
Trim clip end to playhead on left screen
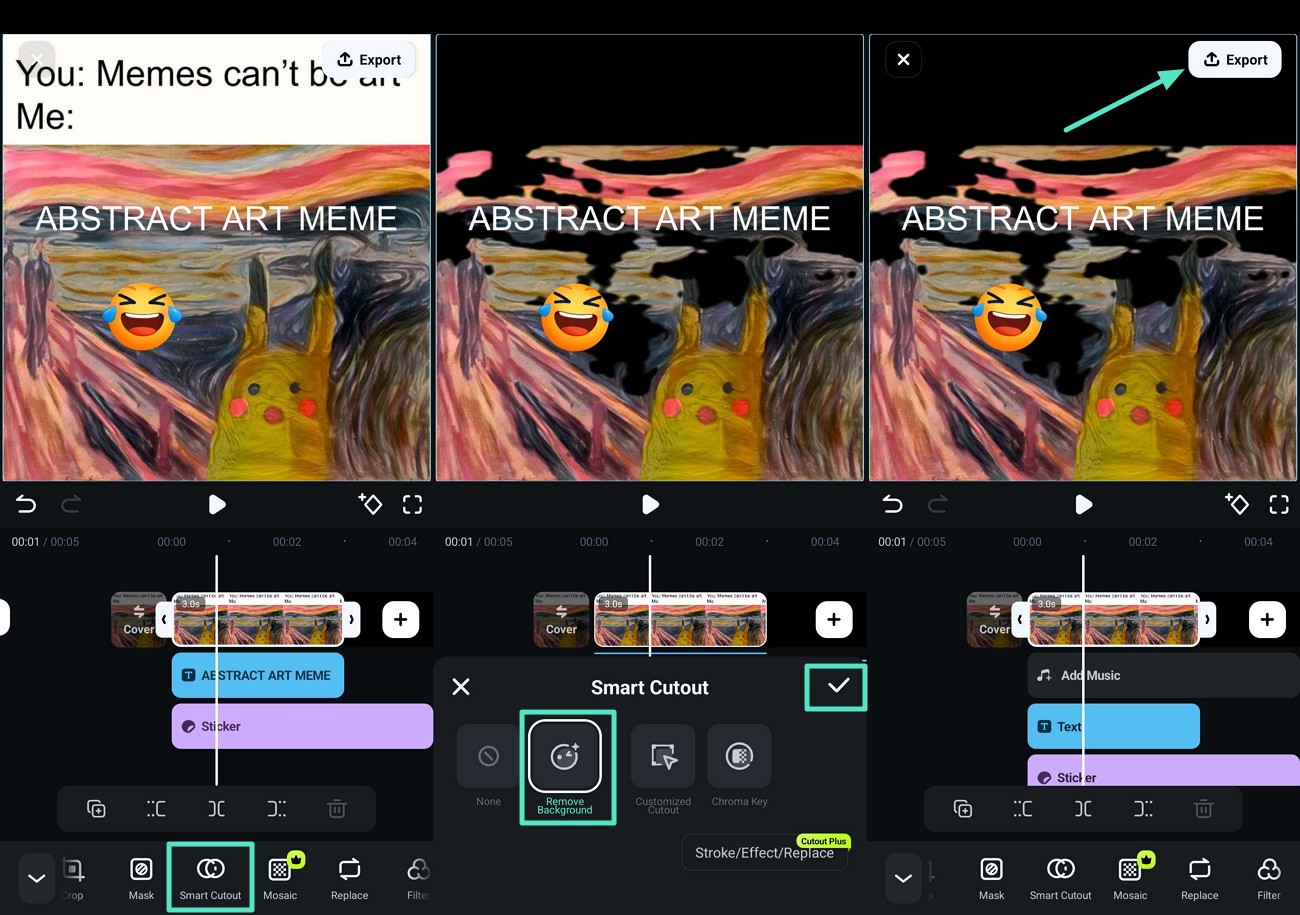tap(276, 809)
